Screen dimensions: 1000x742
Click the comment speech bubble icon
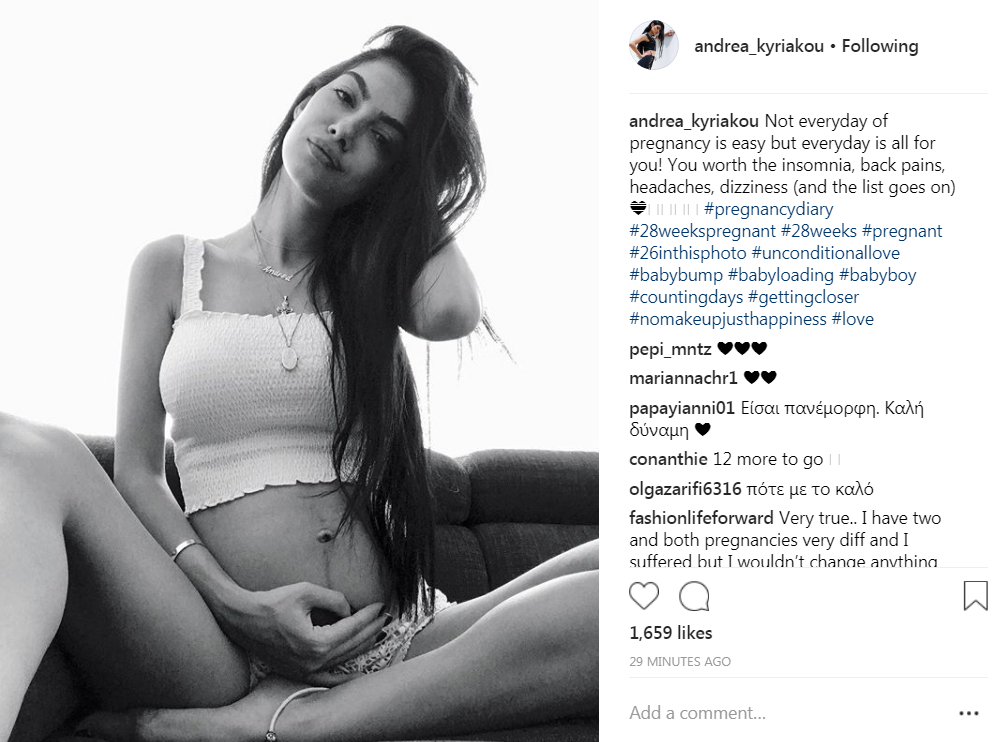[694, 597]
